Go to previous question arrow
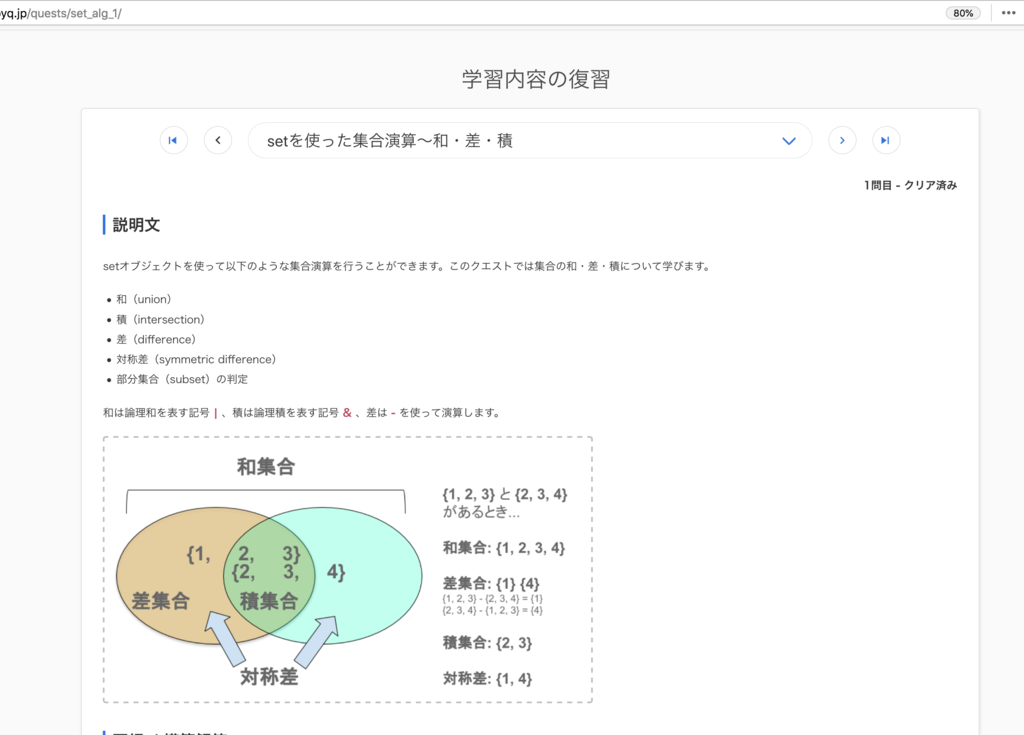Screen dimensions: 1024x735 tap(218, 140)
